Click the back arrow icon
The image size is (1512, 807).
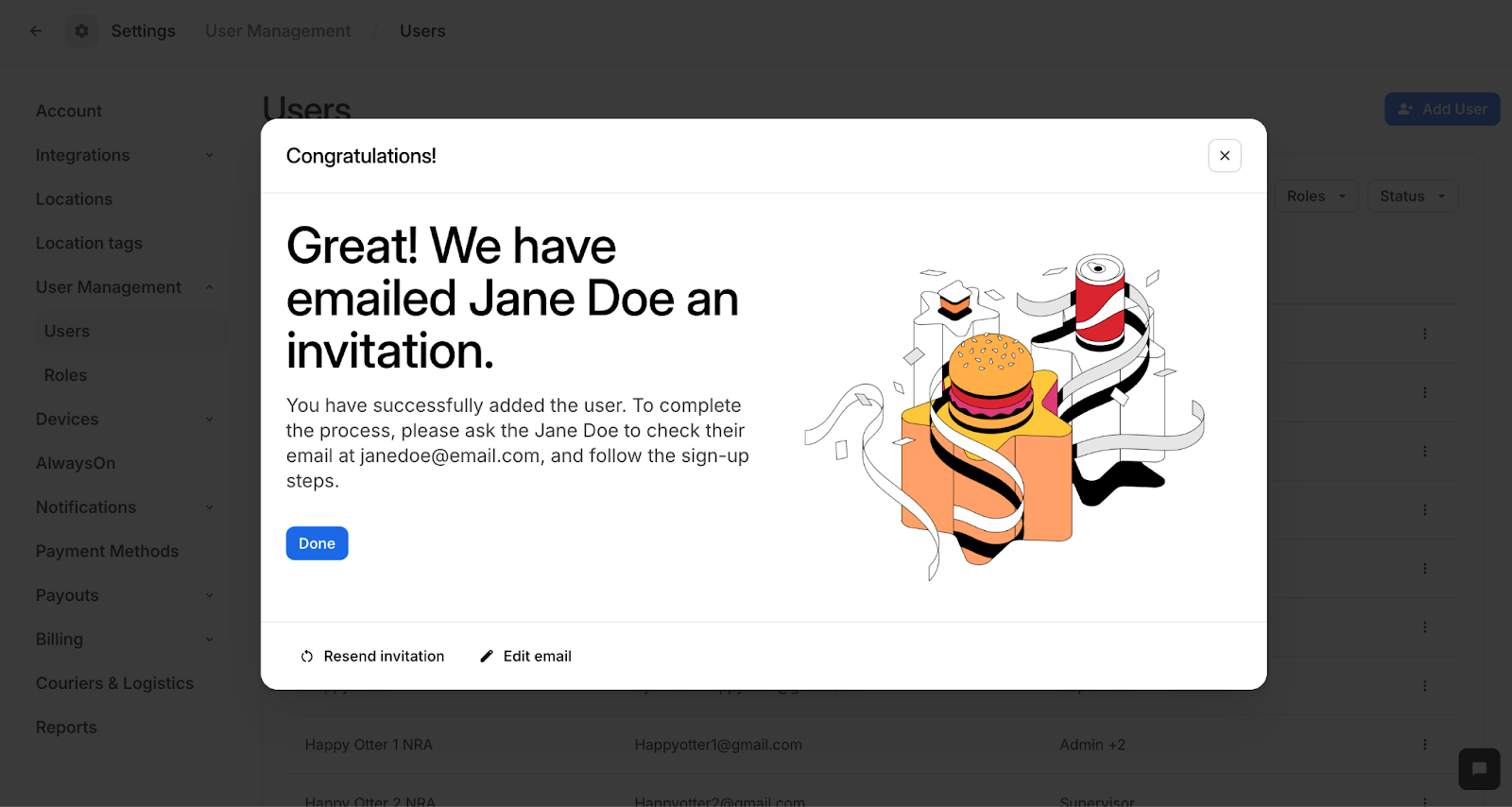[x=36, y=31]
